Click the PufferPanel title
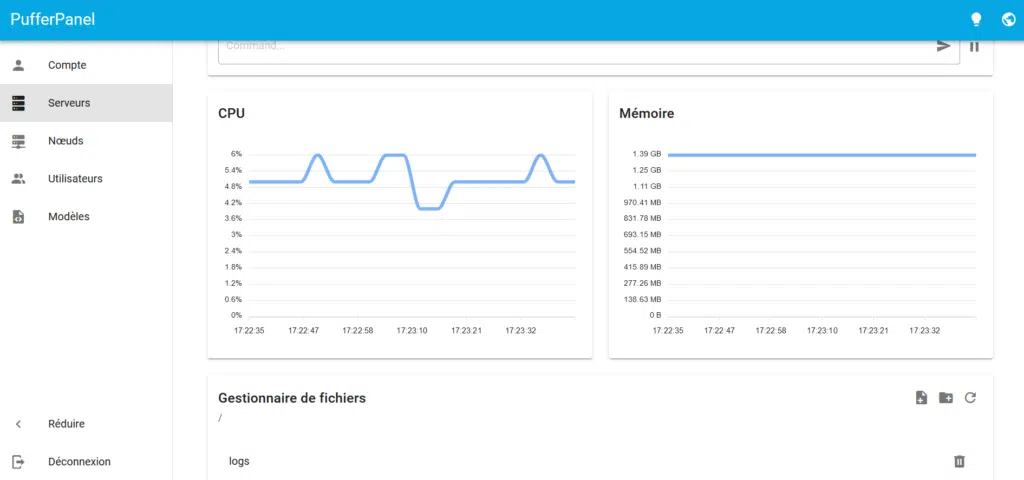Image resolution: width=1024 pixels, height=480 pixels. [52, 20]
